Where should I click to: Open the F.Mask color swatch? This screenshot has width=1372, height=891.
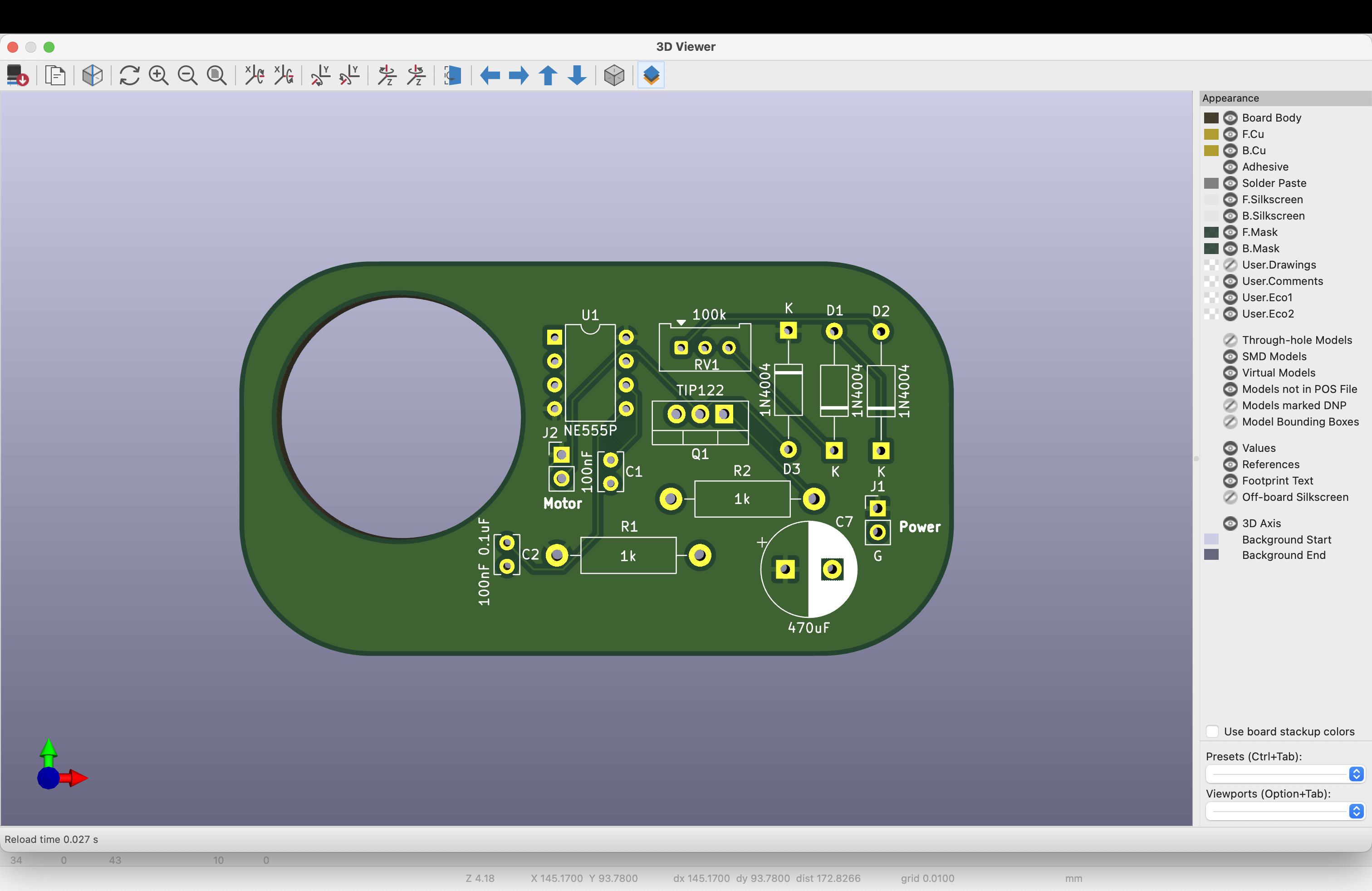[x=1211, y=232]
